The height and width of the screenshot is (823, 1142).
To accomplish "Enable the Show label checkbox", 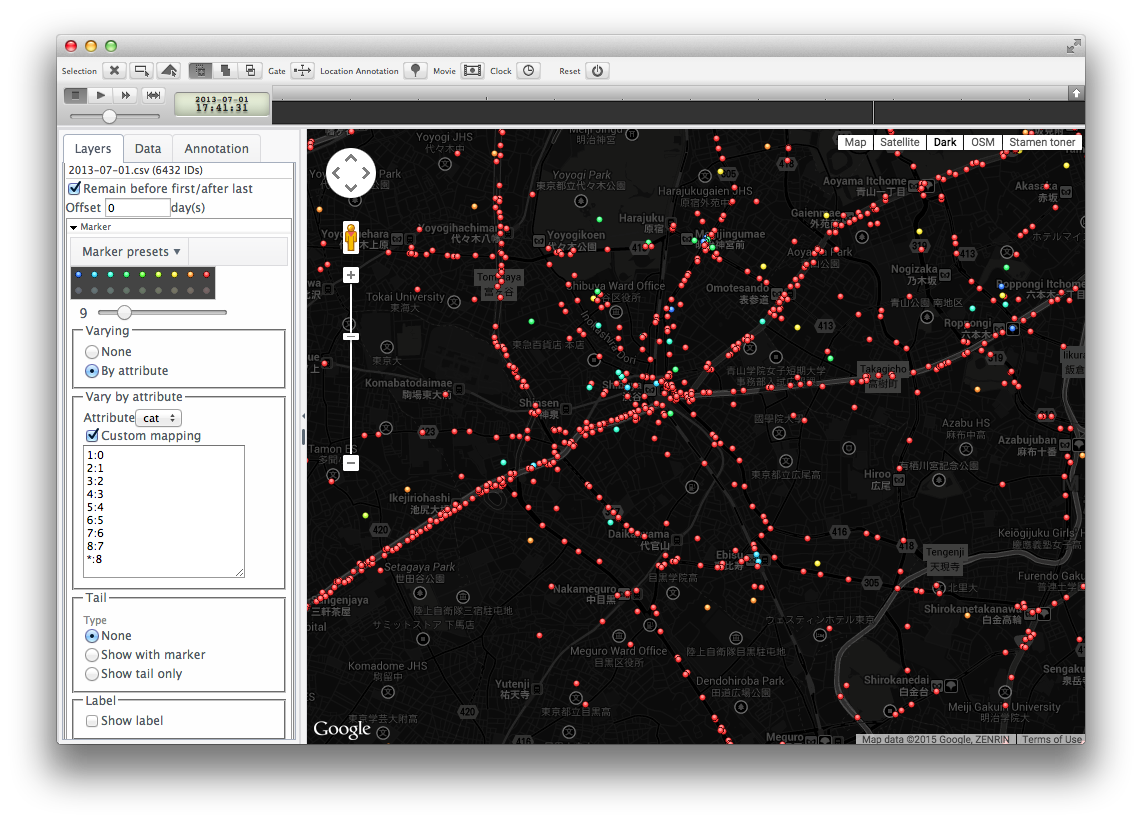I will [92, 720].
